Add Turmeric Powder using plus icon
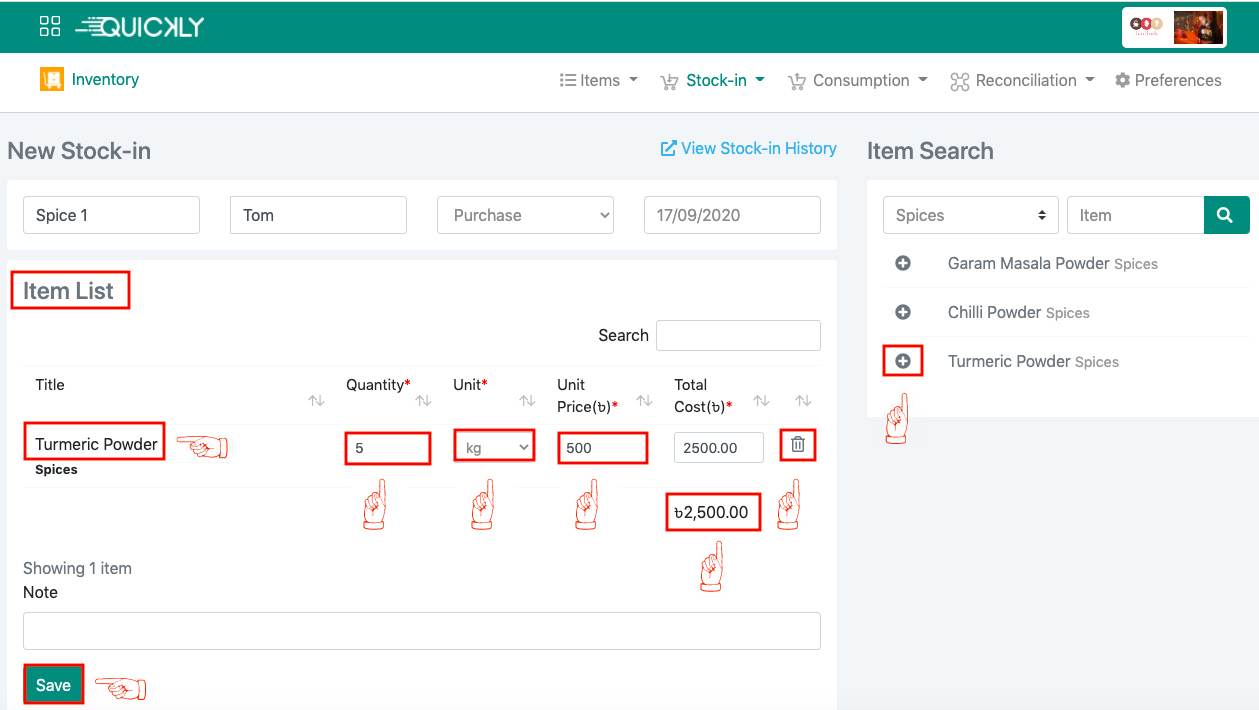Viewport: 1259px width, 710px height. point(902,361)
